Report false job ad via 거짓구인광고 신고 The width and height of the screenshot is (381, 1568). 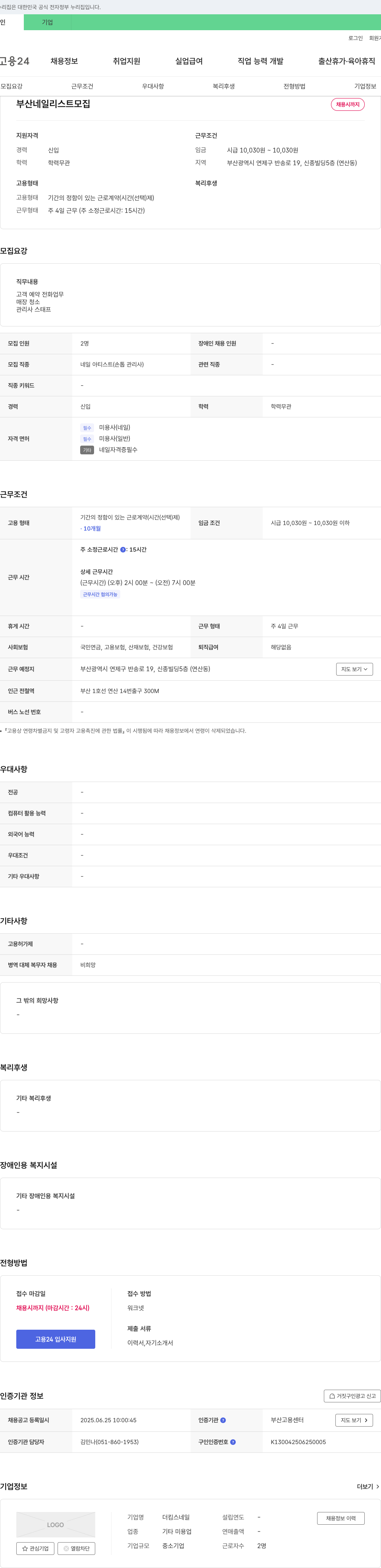pyautogui.click(x=352, y=1396)
